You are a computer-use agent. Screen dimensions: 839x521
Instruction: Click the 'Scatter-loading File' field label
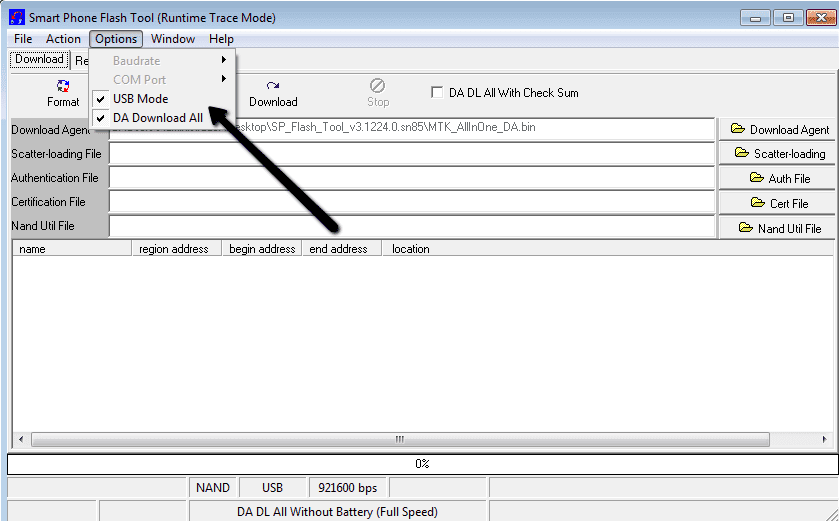[x=56, y=154]
